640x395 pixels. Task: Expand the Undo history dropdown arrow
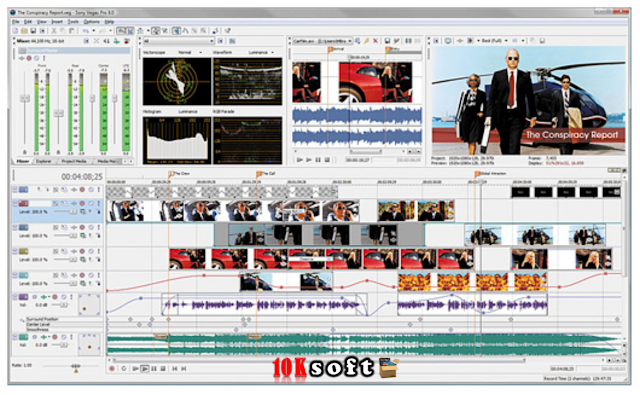click(93, 31)
